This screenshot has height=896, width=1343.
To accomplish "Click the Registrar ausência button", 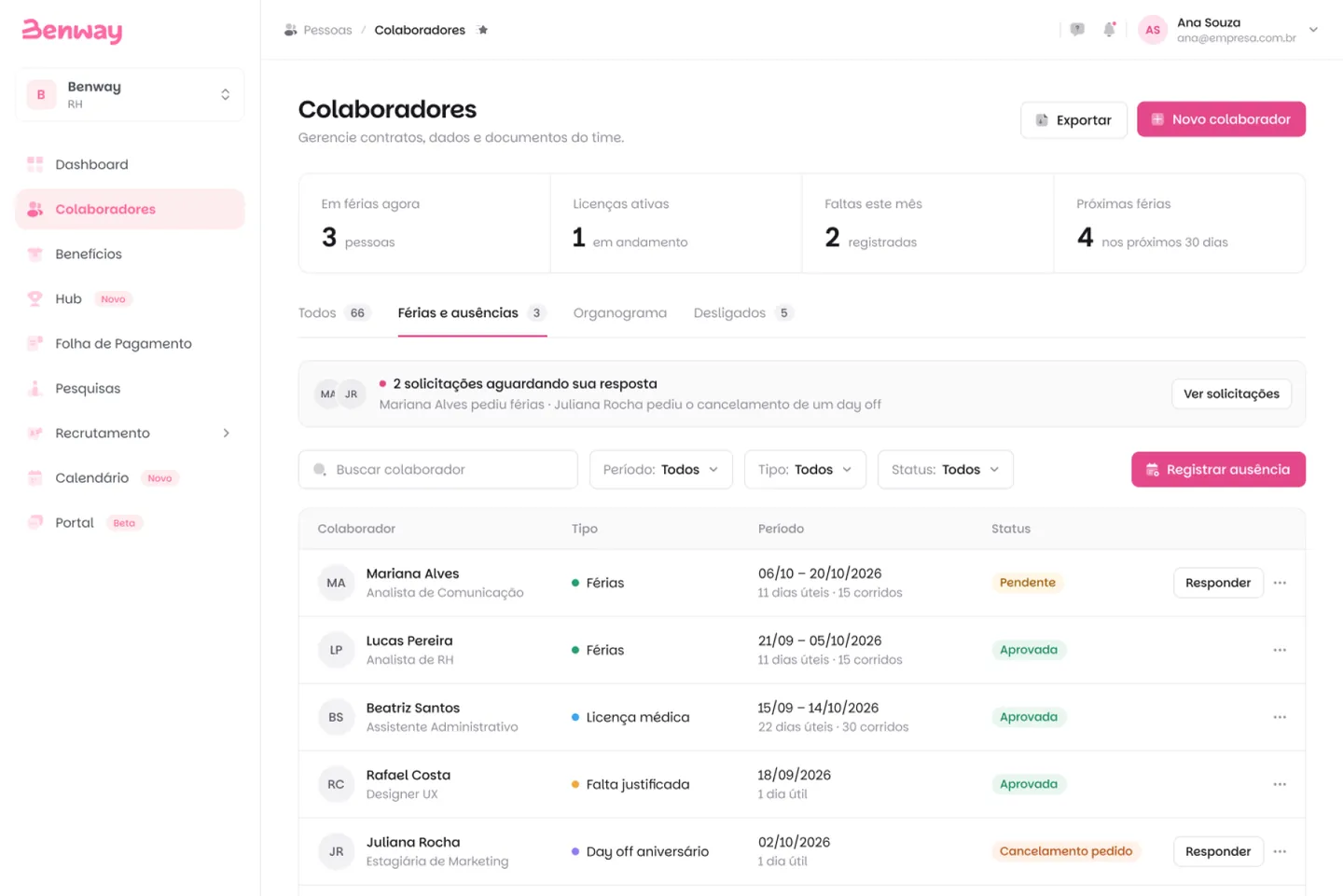I will coord(1218,470).
